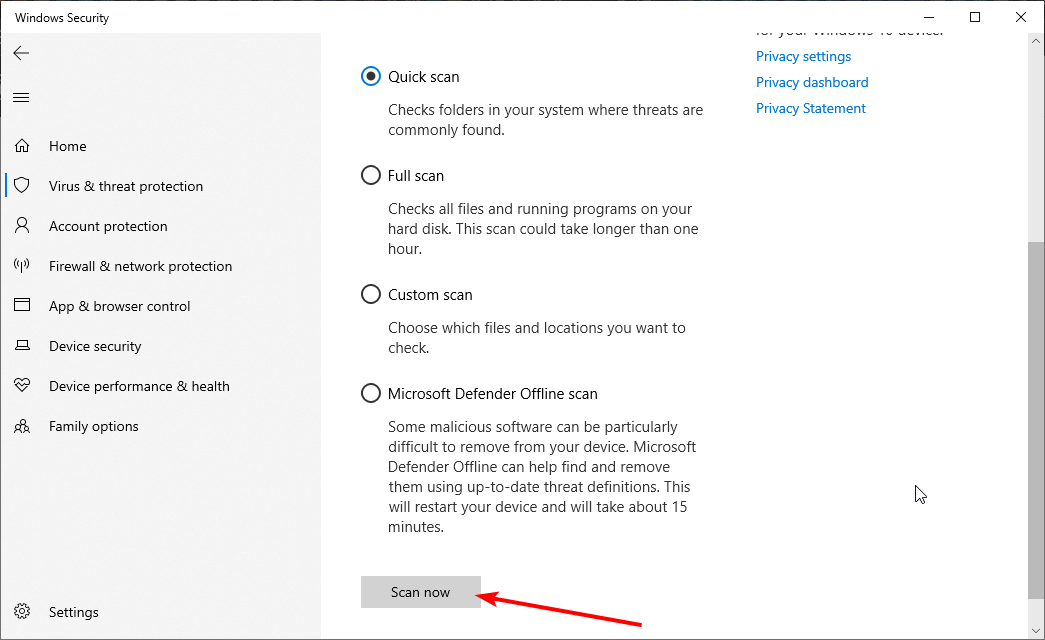Click the Account protection person icon
The height and width of the screenshot is (640, 1045).
(22, 226)
